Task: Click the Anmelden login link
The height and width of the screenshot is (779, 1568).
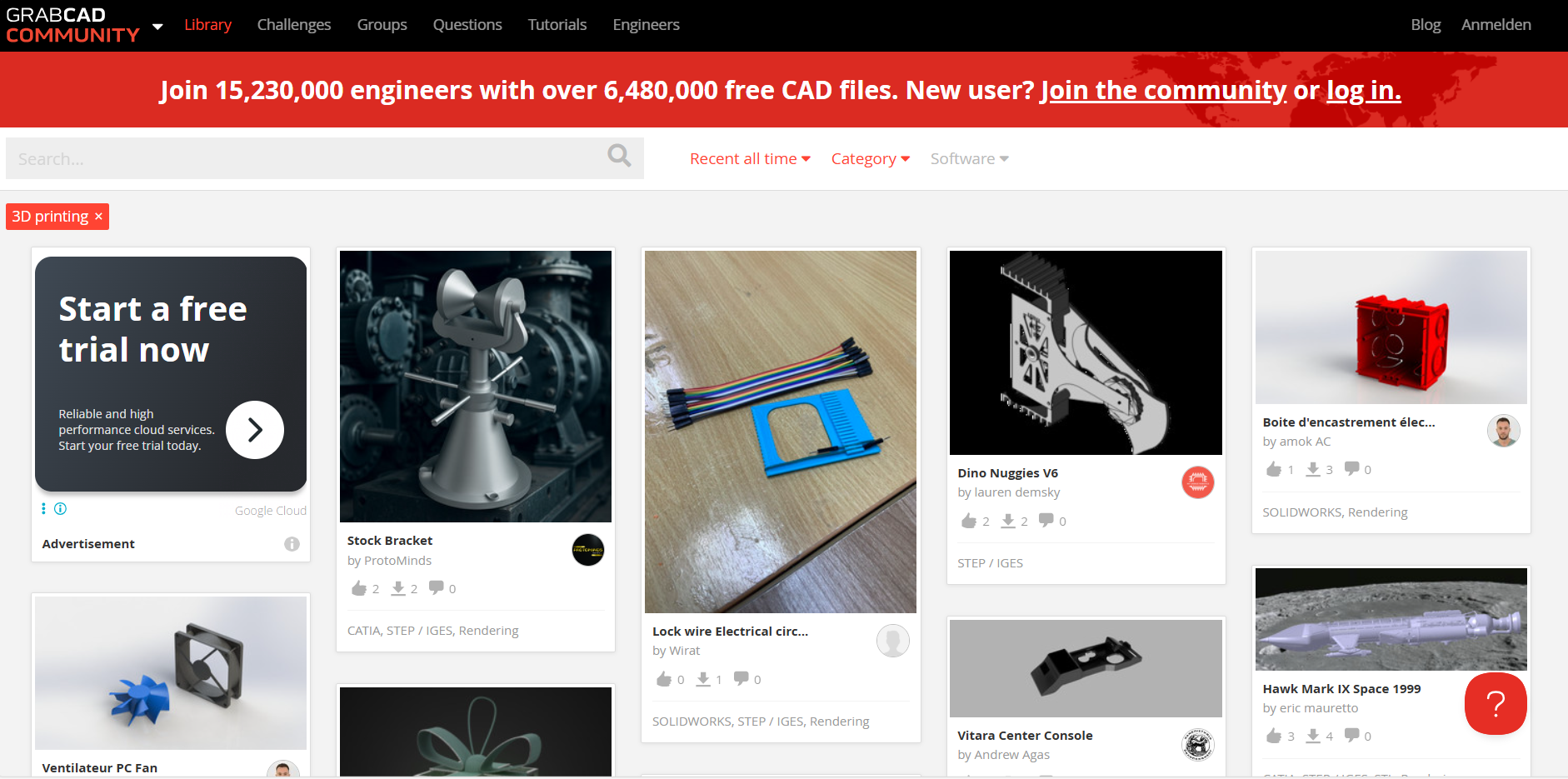Action: (x=1496, y=25)
